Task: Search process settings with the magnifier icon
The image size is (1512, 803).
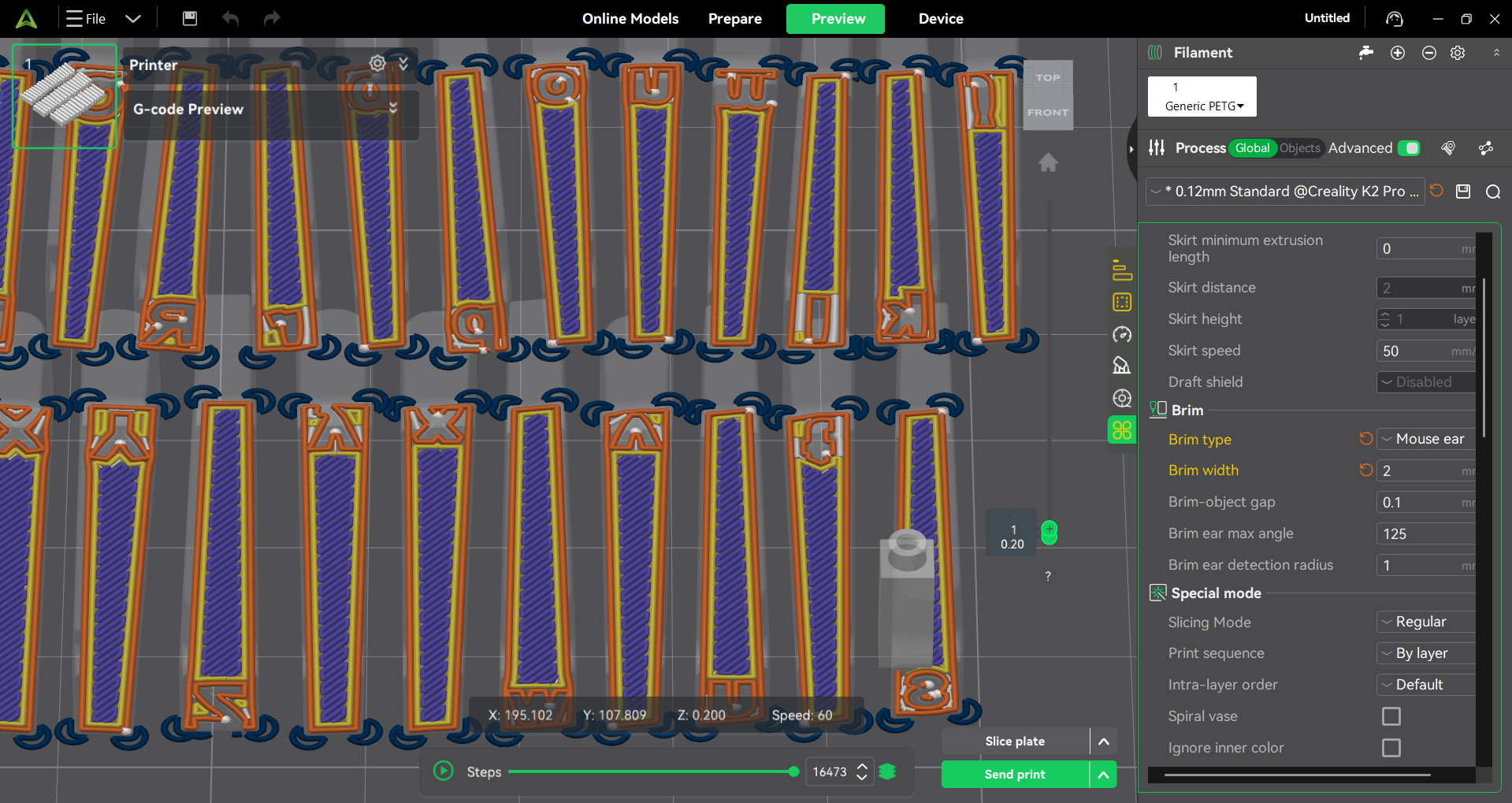Action: point(1493,191)
